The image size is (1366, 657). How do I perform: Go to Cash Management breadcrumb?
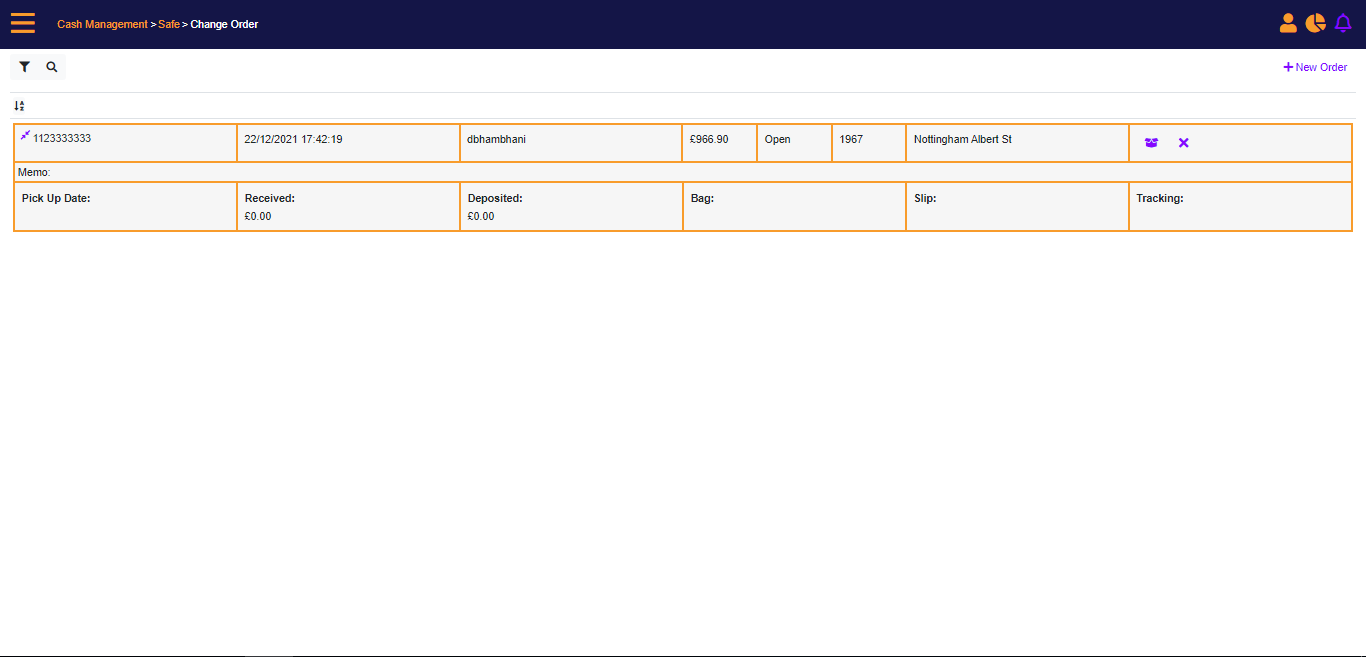click(x=102, y=24)
